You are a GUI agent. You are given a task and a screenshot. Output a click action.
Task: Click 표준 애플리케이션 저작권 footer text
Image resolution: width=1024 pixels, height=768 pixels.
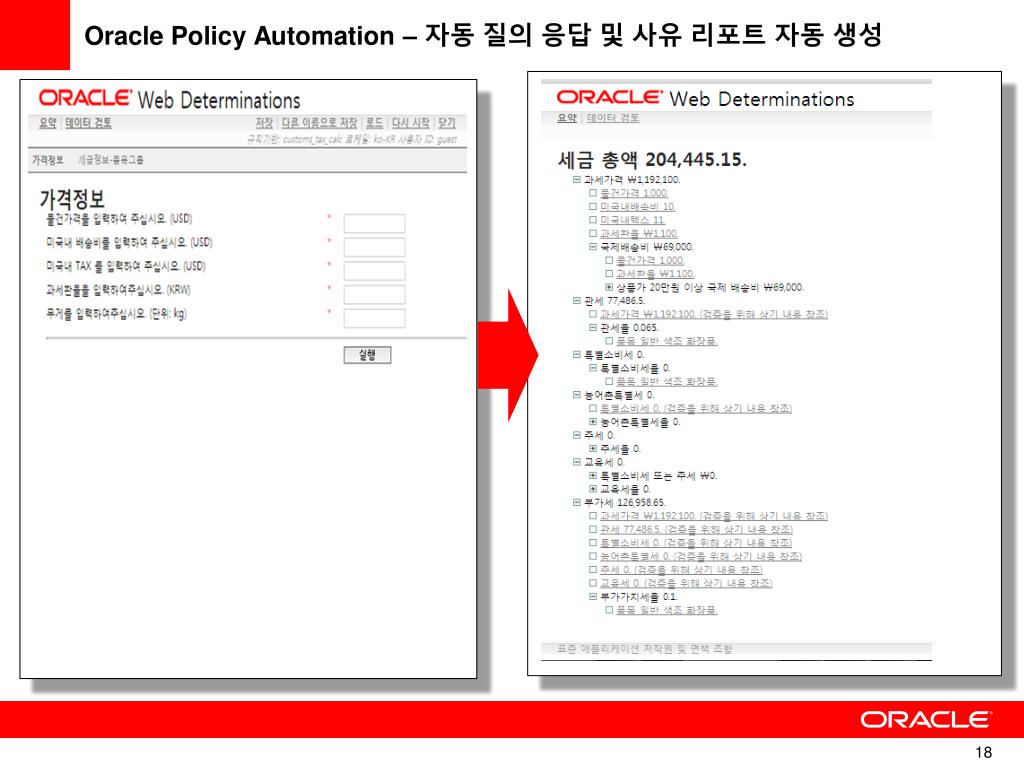click(645, 648)
